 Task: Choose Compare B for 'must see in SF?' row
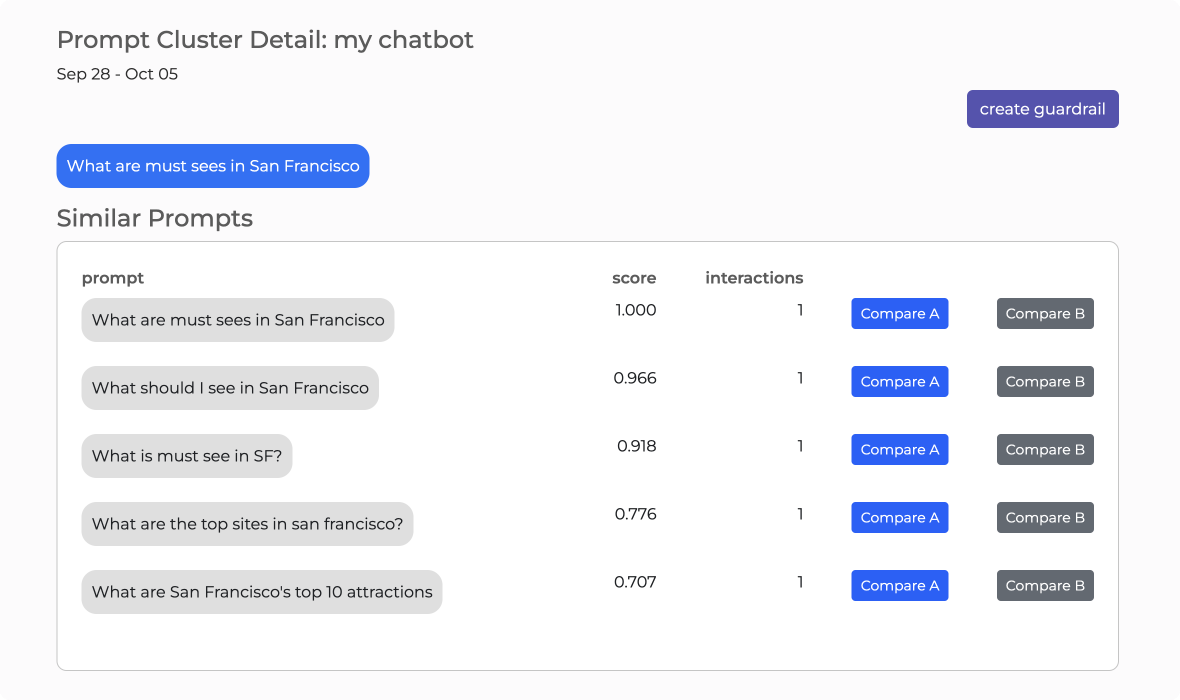click(1045, 450)
